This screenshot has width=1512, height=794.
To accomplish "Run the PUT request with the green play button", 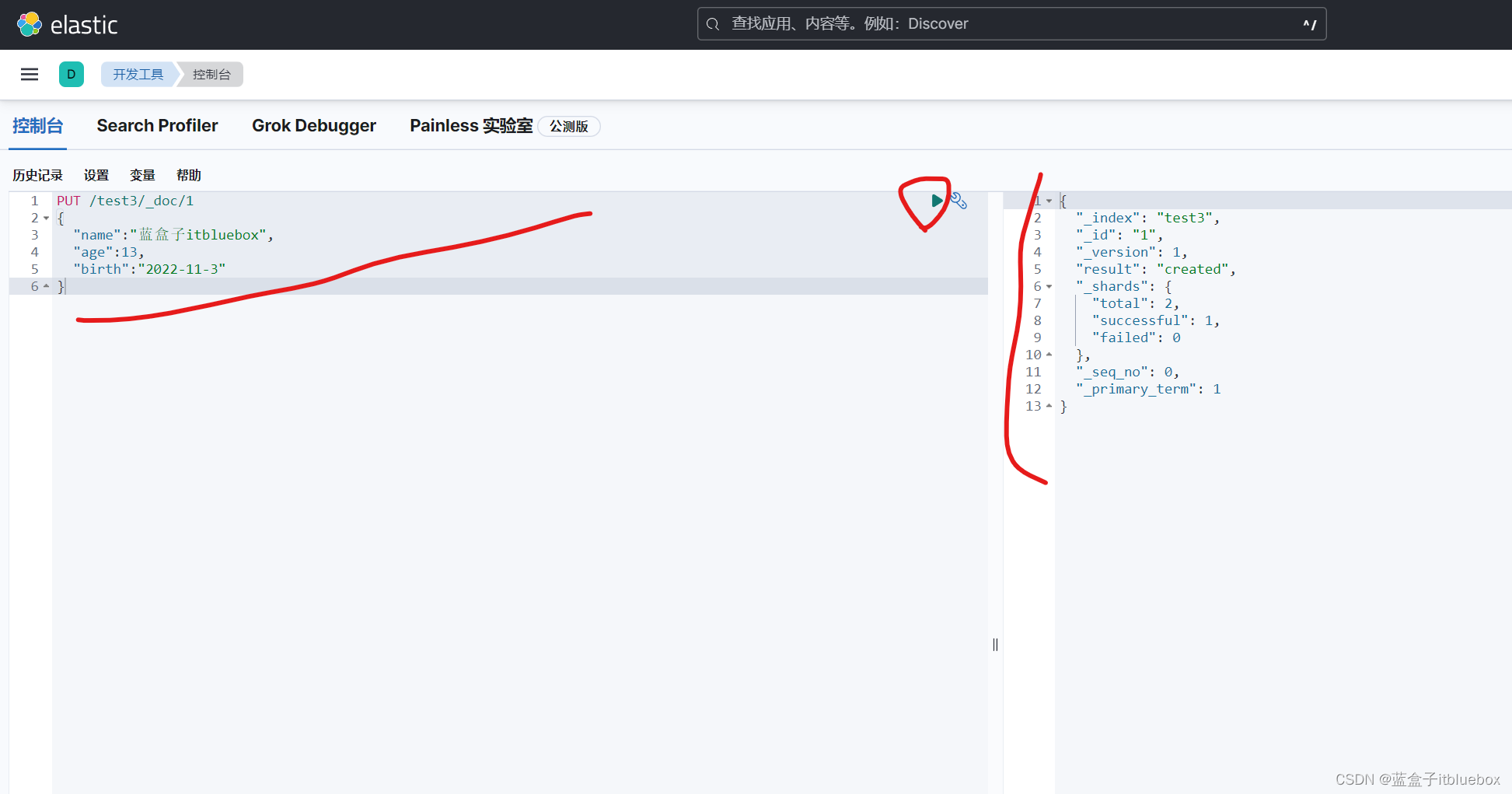I will pos(937,200).
